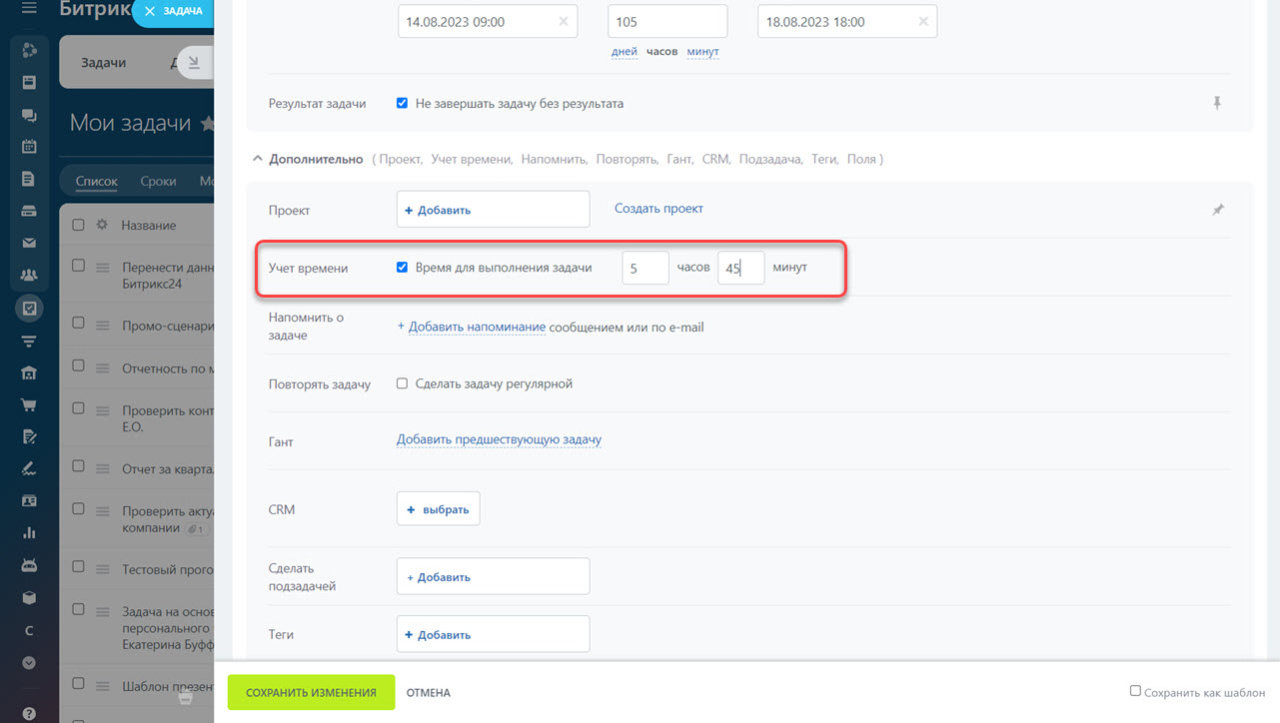The width and height of the screenshot is (1280, 723).
Task: Open the box market icon in sidebar
Action: (29, 597)
